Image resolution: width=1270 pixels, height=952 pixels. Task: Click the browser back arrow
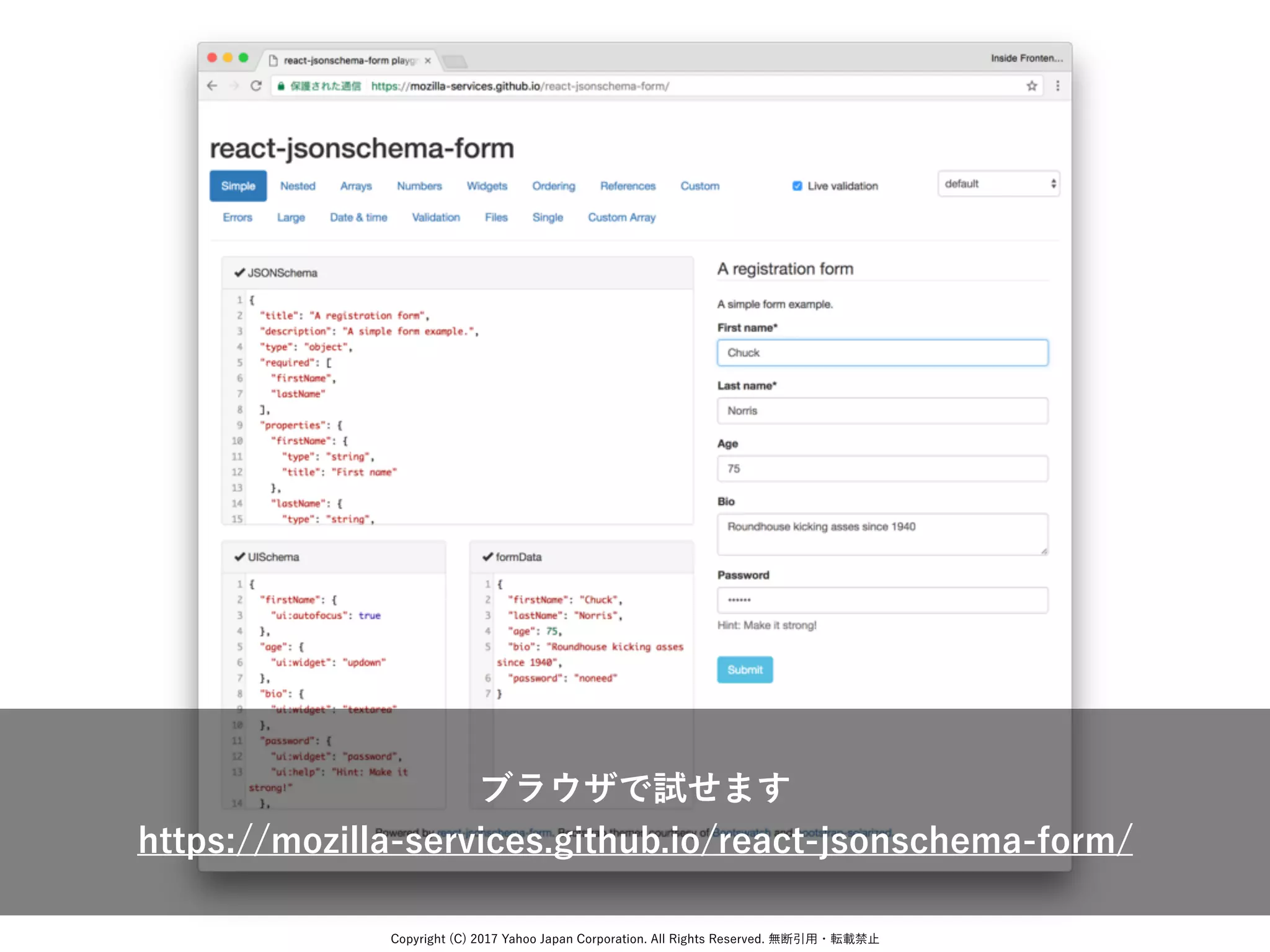coord(213,86)
